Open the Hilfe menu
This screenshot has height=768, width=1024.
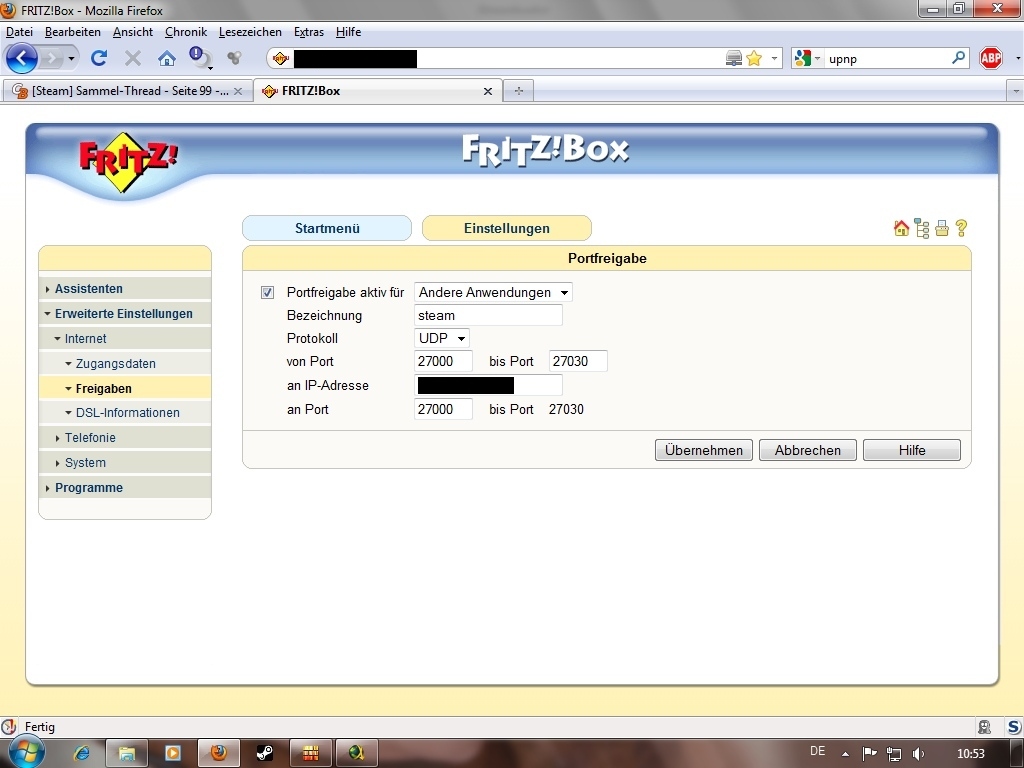[x=348, y=32]
